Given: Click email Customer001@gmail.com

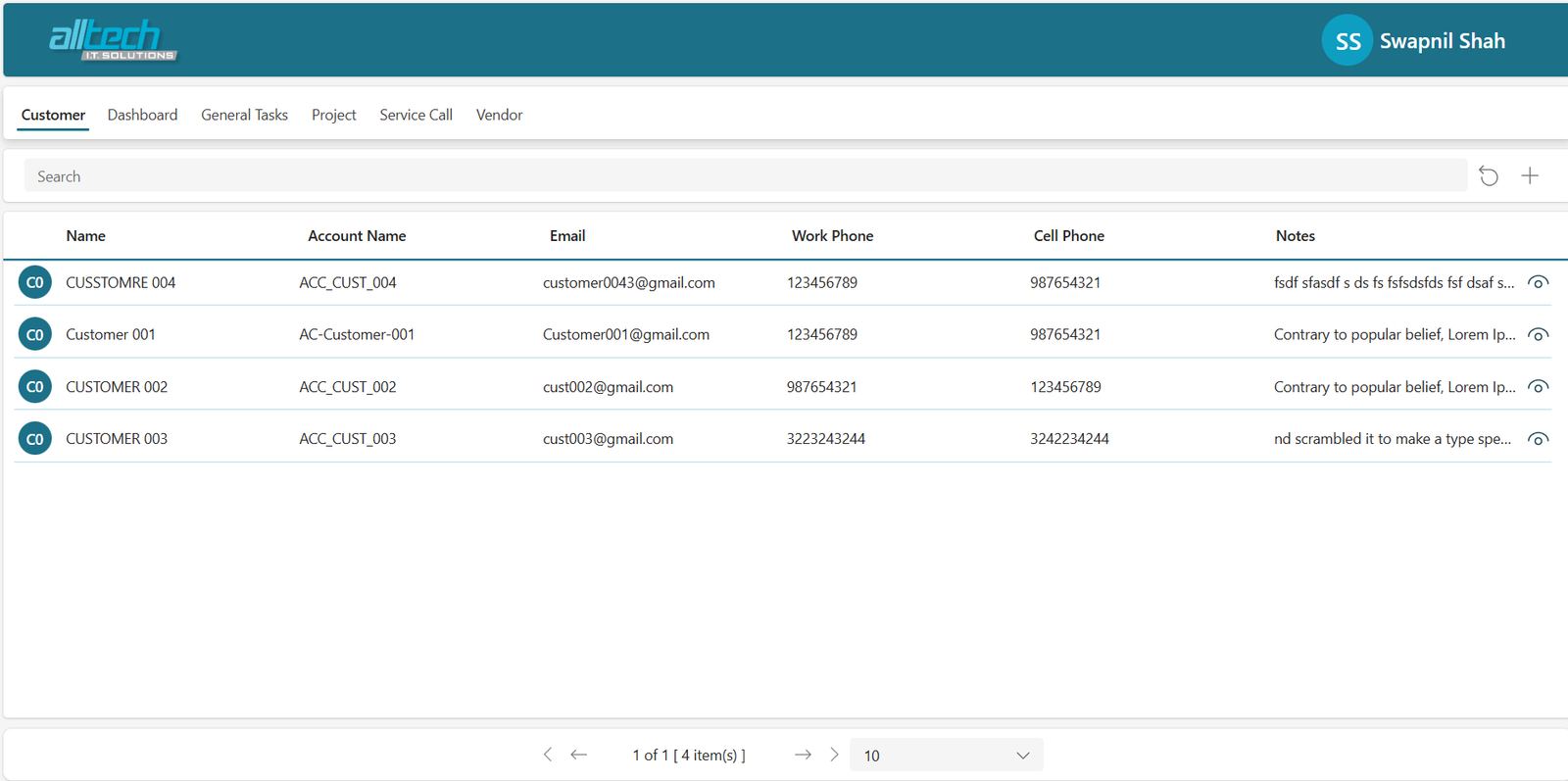Looking at the screenshot, I should point(626,334).
